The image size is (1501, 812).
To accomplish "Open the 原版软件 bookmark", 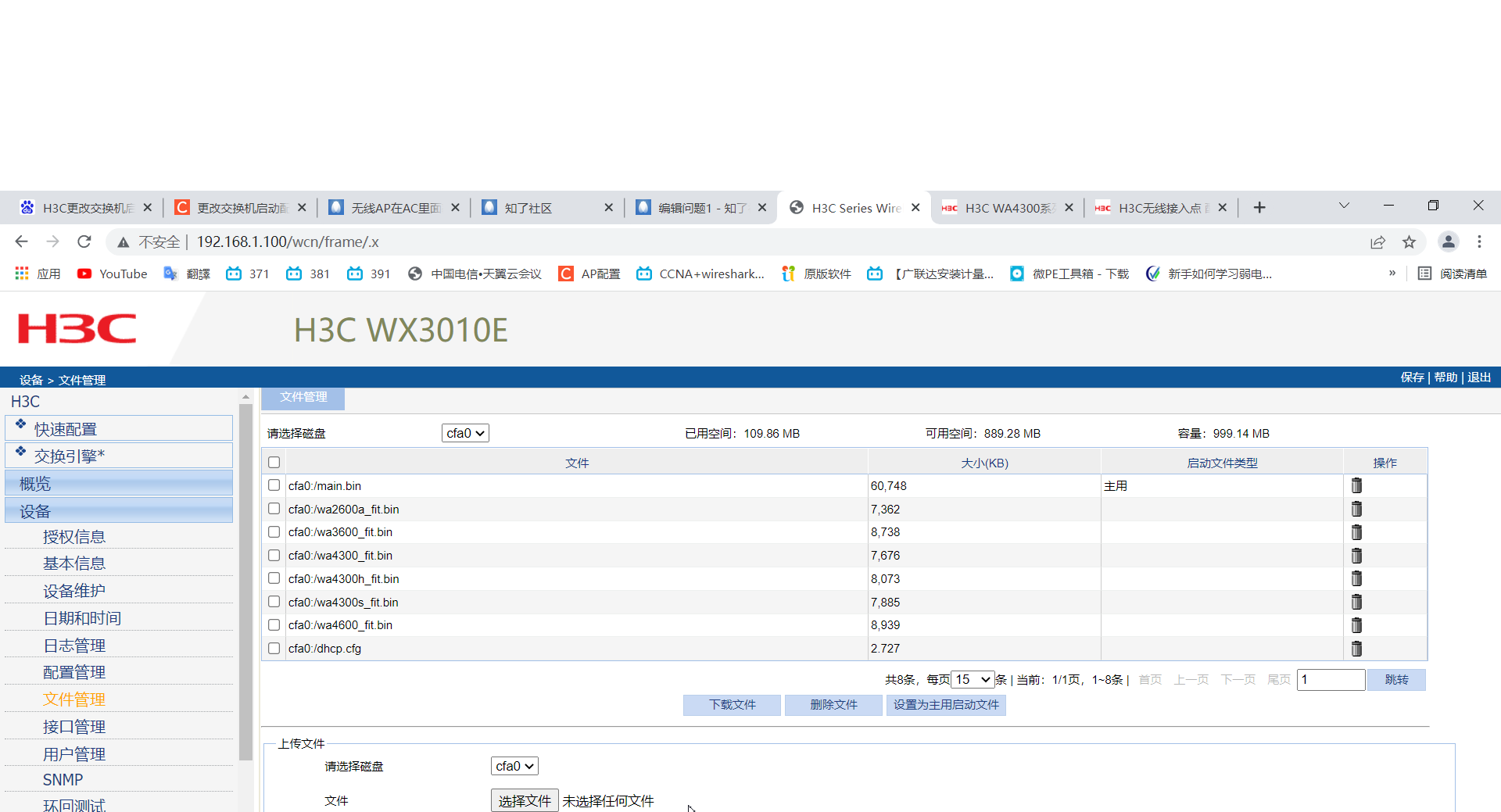I will 816,274.
